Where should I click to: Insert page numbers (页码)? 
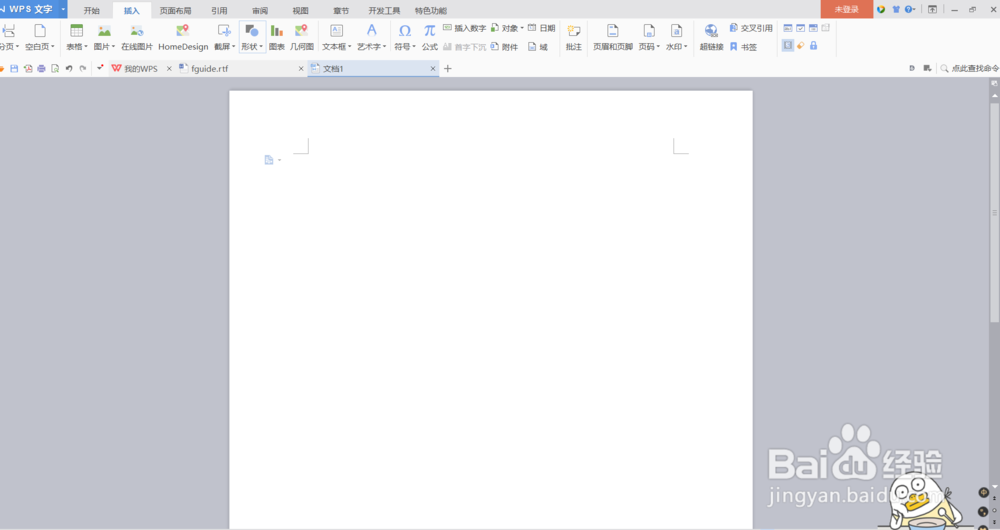pos(649,37)
